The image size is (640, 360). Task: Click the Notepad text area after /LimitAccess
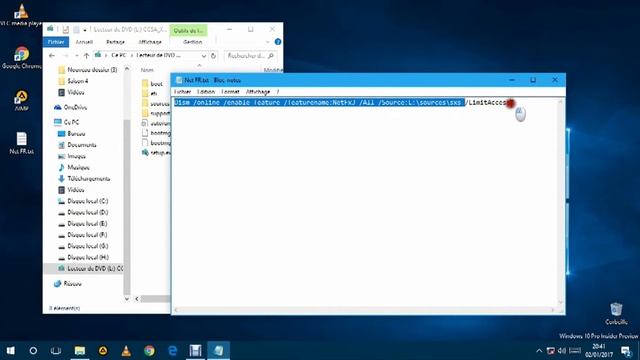coord(511,103)
